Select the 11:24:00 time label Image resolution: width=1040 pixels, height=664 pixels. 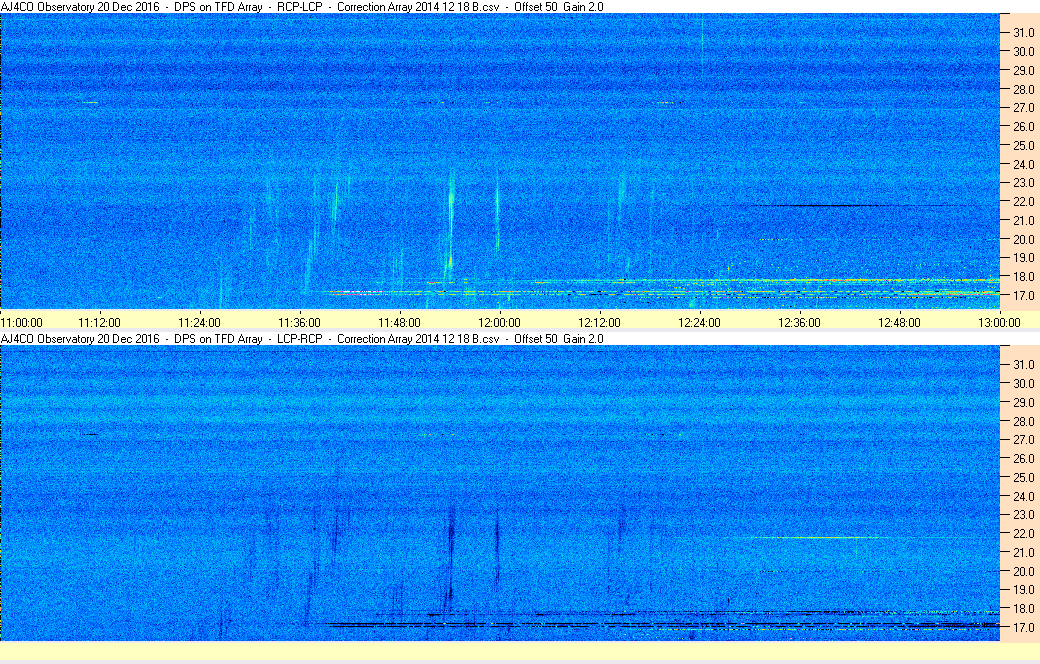pos(200,323)
